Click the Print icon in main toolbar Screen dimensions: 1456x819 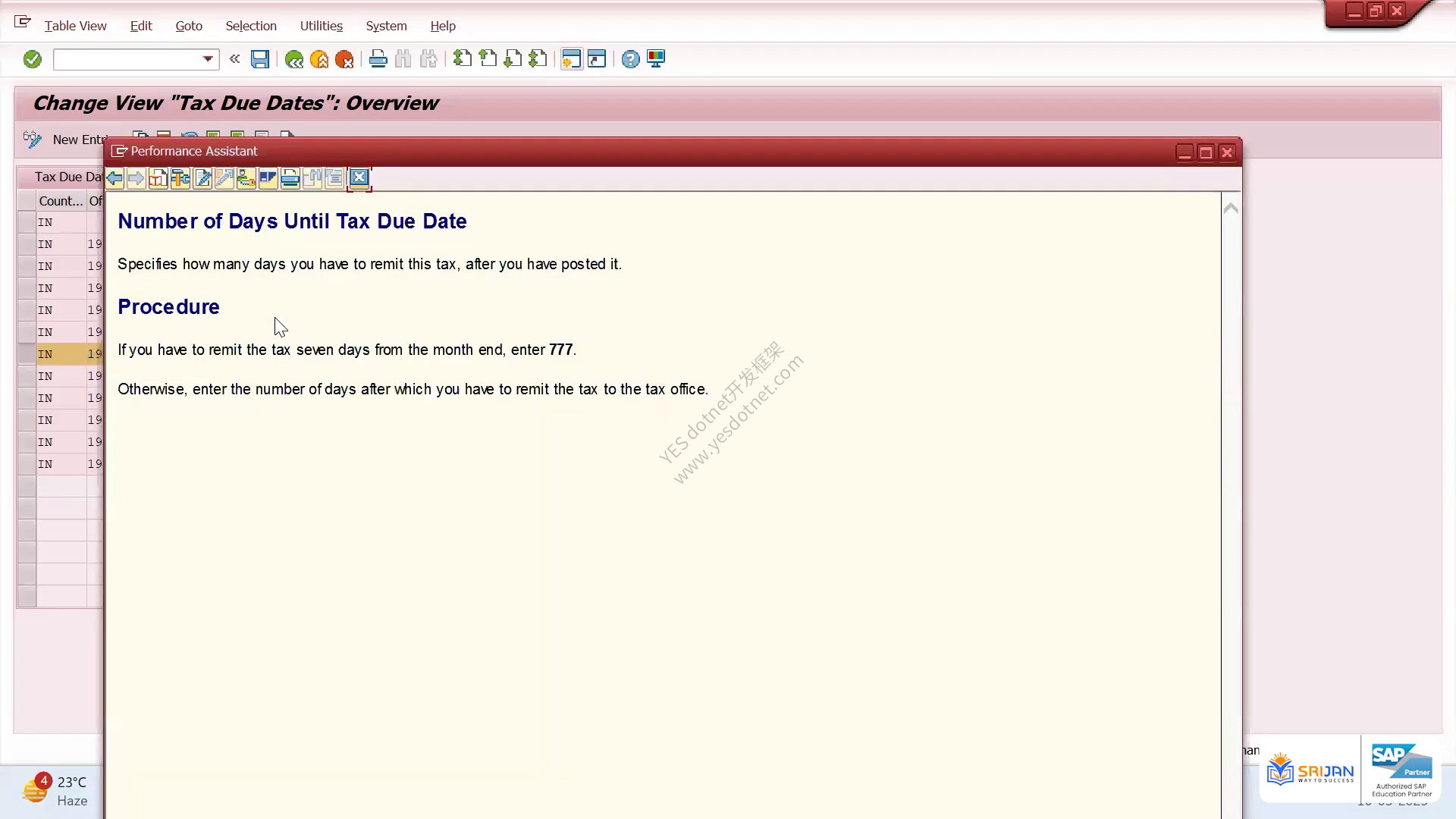378,59
